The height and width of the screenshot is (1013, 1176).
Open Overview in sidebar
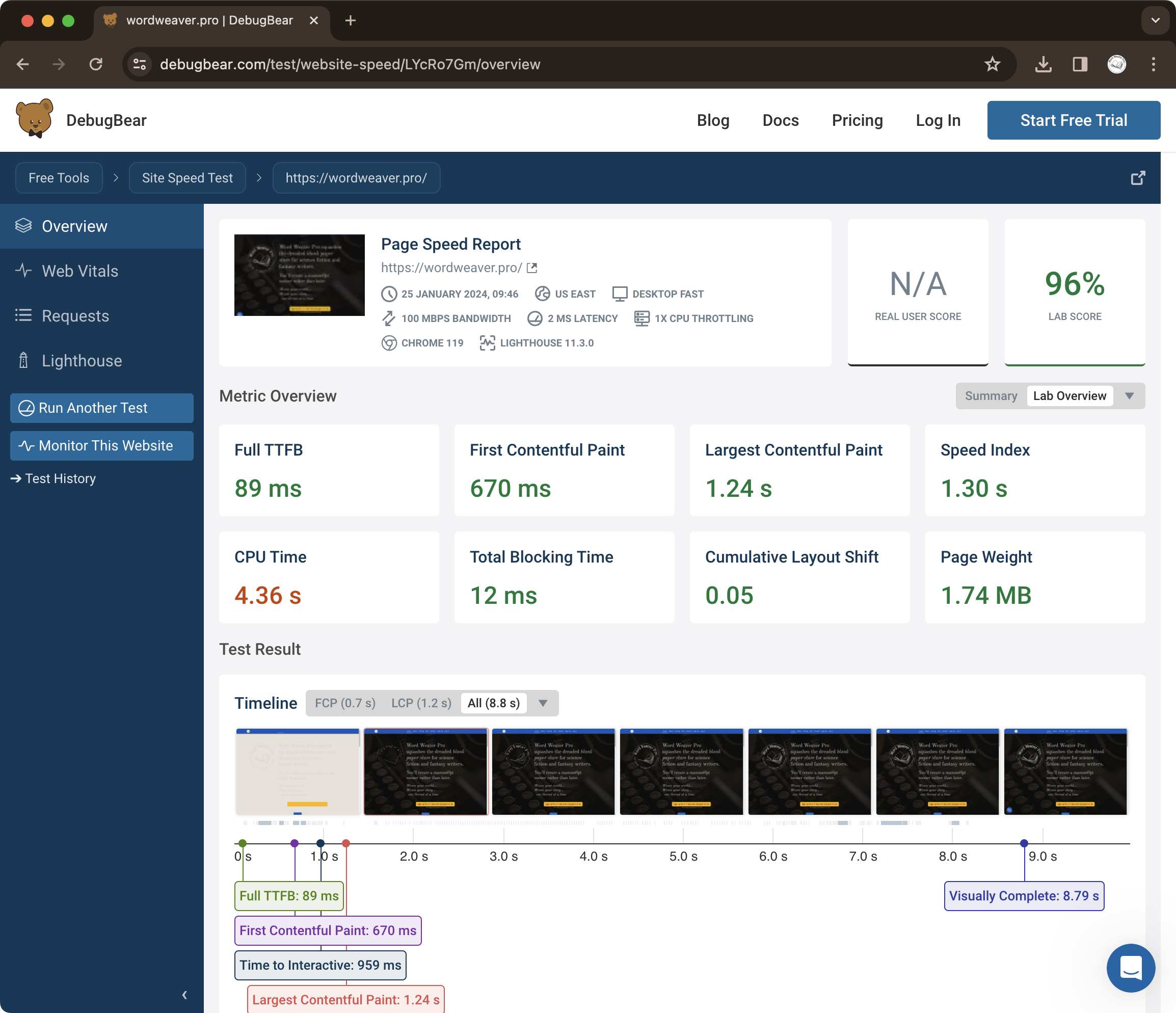(x=101, y=226)
